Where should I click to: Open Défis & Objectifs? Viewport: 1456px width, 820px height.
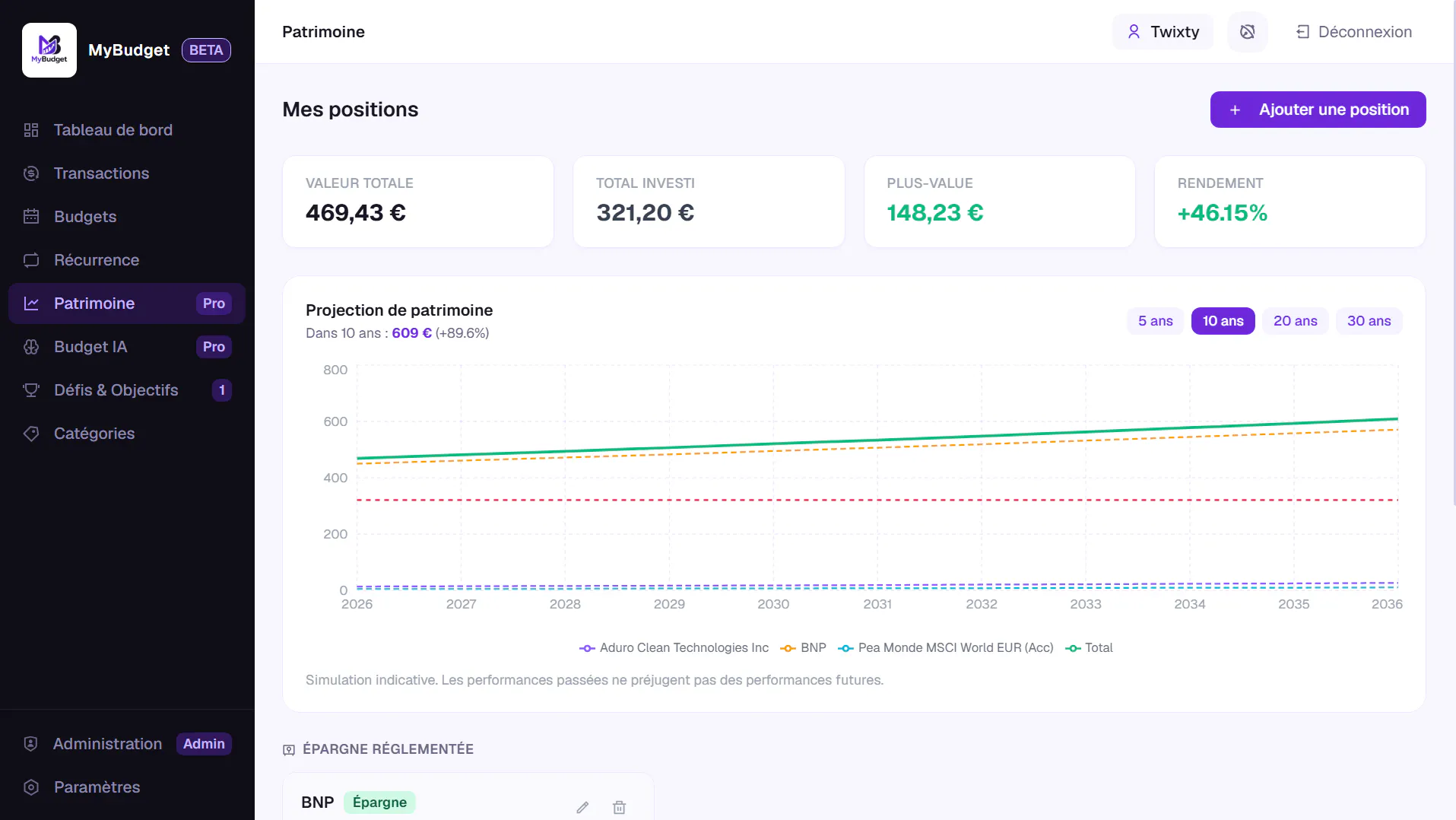click(127, 390)
